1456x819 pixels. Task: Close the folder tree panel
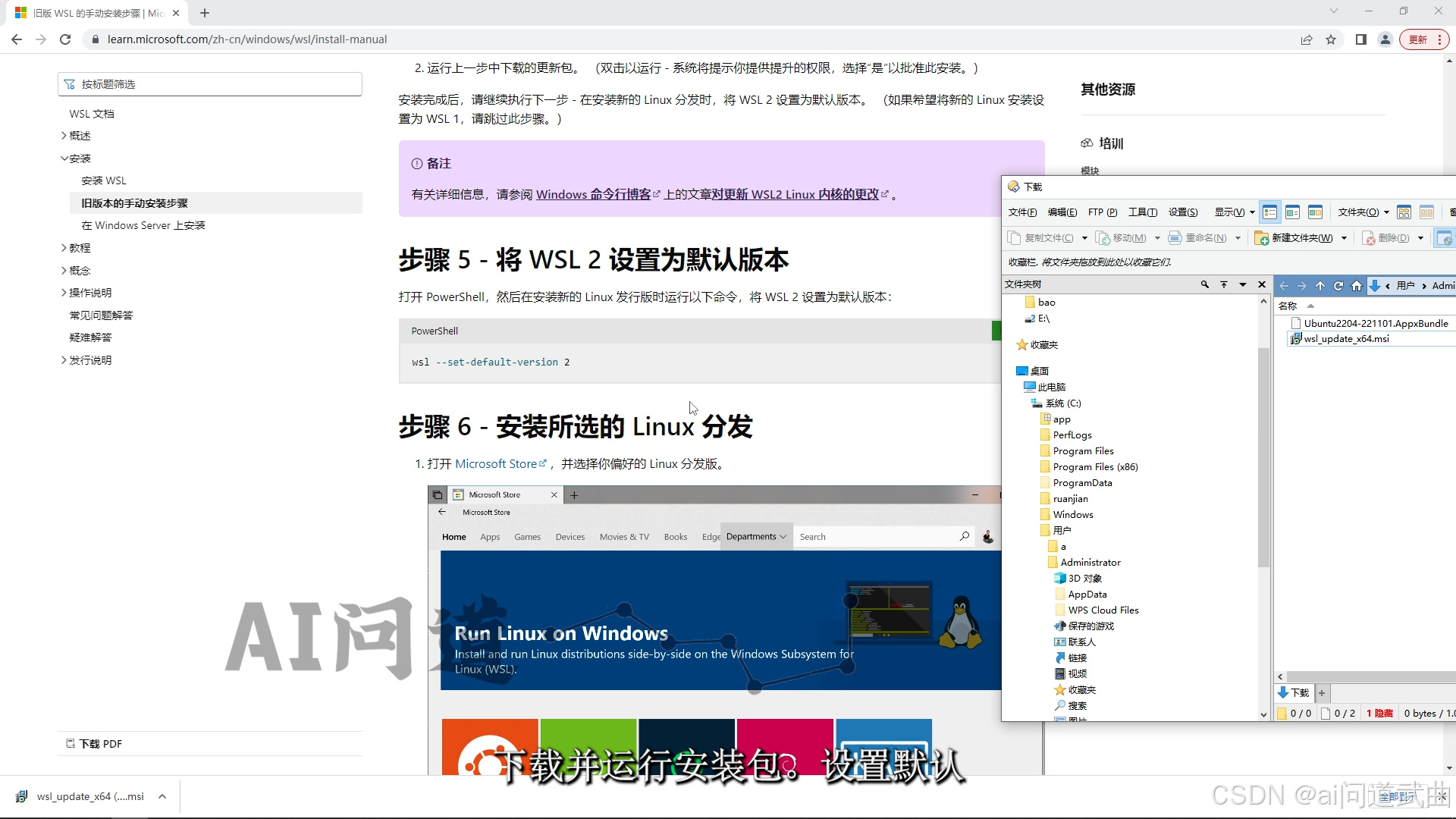click(1262, 284)
